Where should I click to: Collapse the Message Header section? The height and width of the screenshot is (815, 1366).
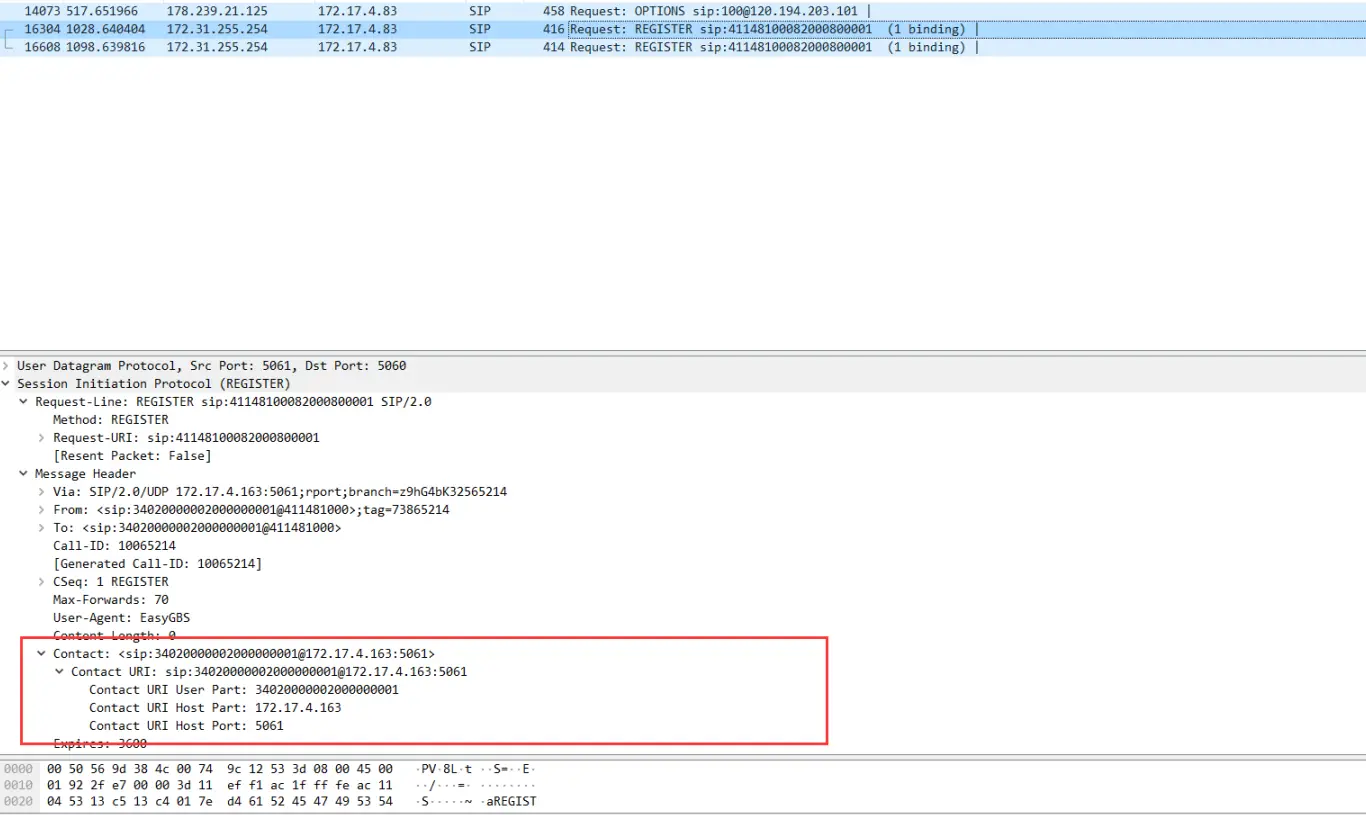tap(24, 474)
